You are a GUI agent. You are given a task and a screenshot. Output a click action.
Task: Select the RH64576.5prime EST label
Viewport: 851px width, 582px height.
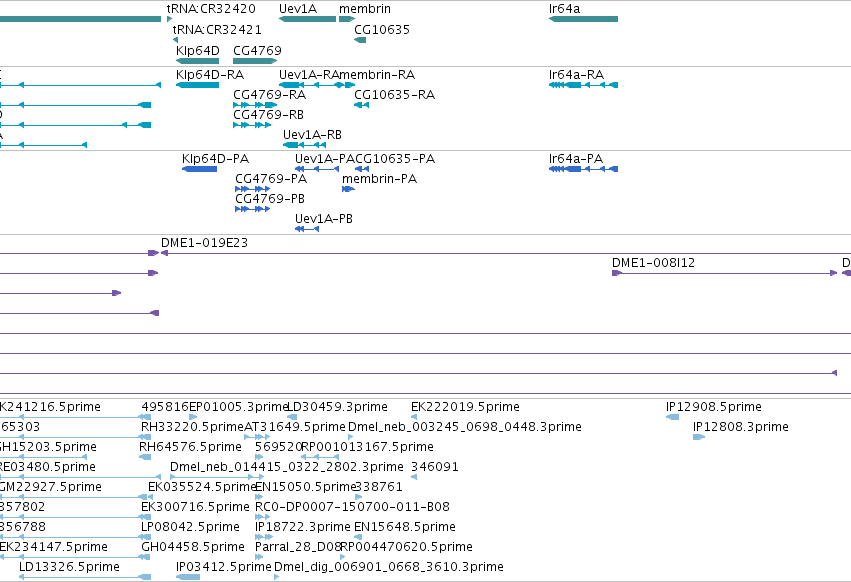pyautogui.click(x=190, y=447)
